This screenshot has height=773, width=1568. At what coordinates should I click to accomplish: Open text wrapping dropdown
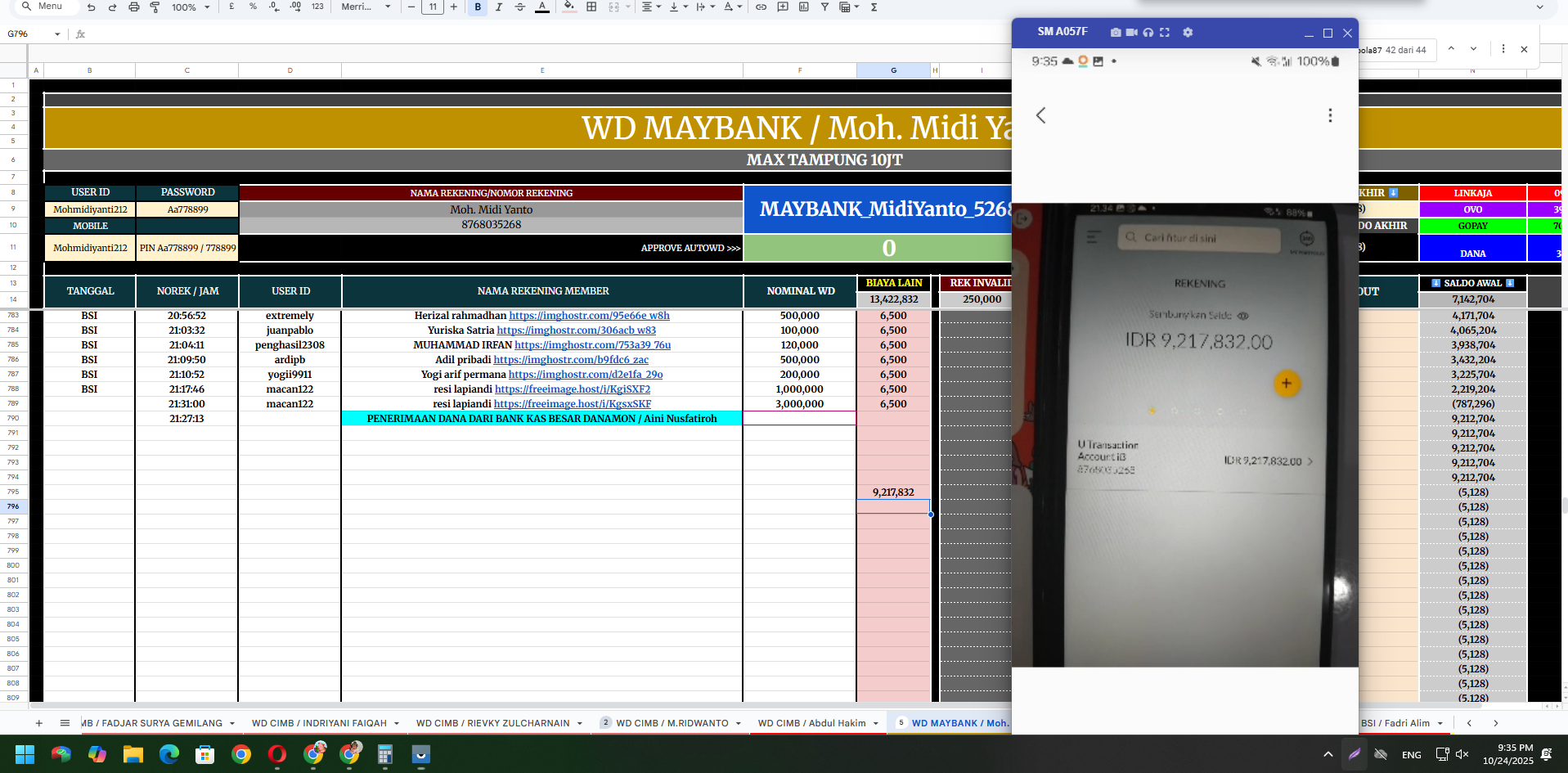[x=705, y=7]
